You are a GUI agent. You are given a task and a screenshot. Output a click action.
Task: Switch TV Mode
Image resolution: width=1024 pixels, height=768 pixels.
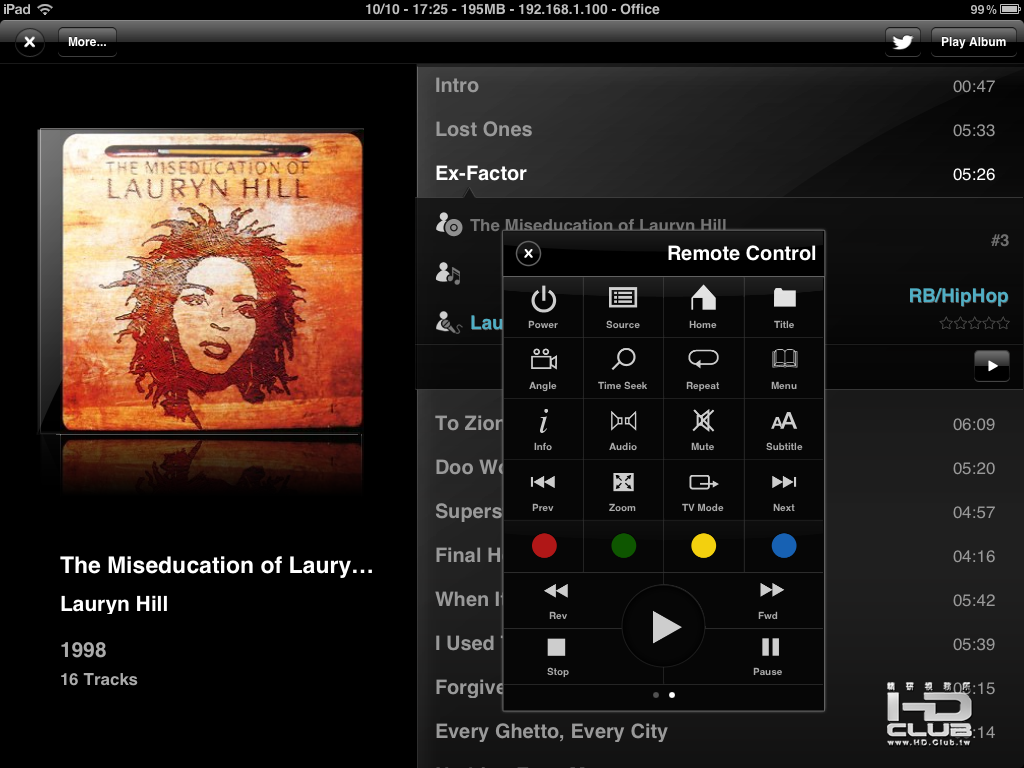(x=703, y=490)
